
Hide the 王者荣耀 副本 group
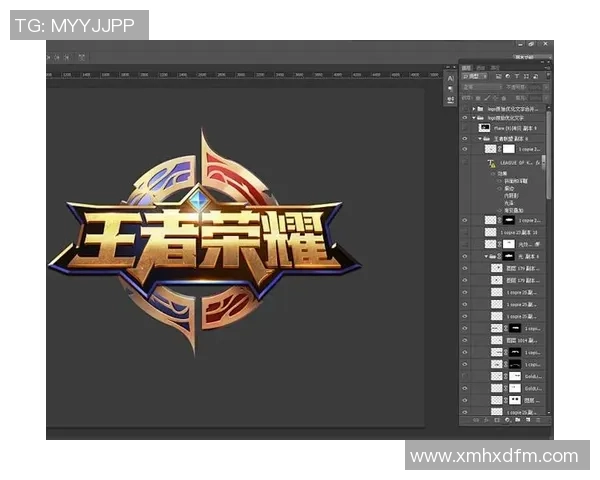point(465,139)
